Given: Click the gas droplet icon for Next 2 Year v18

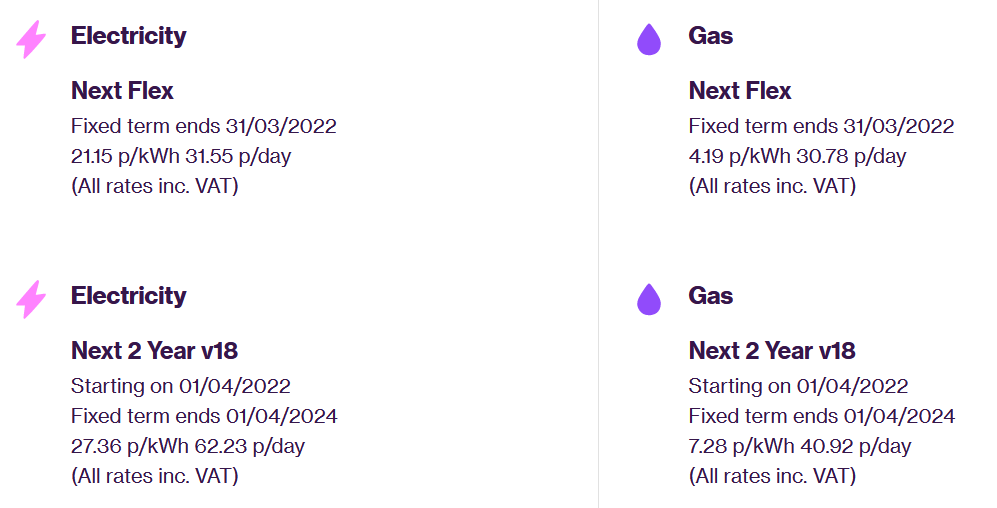Looking at the screenshot, I should [x=649, y=299].
